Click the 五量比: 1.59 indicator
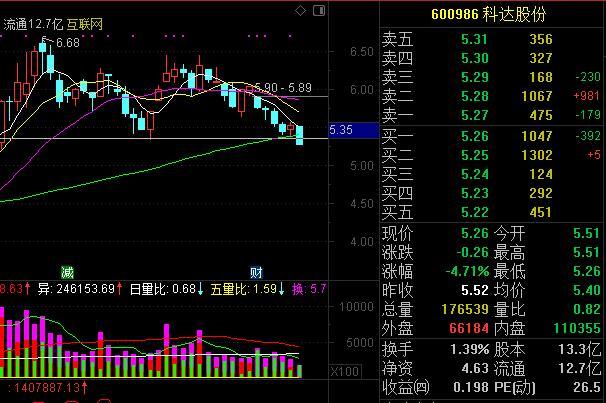606x403 pixels. [248, 289]
